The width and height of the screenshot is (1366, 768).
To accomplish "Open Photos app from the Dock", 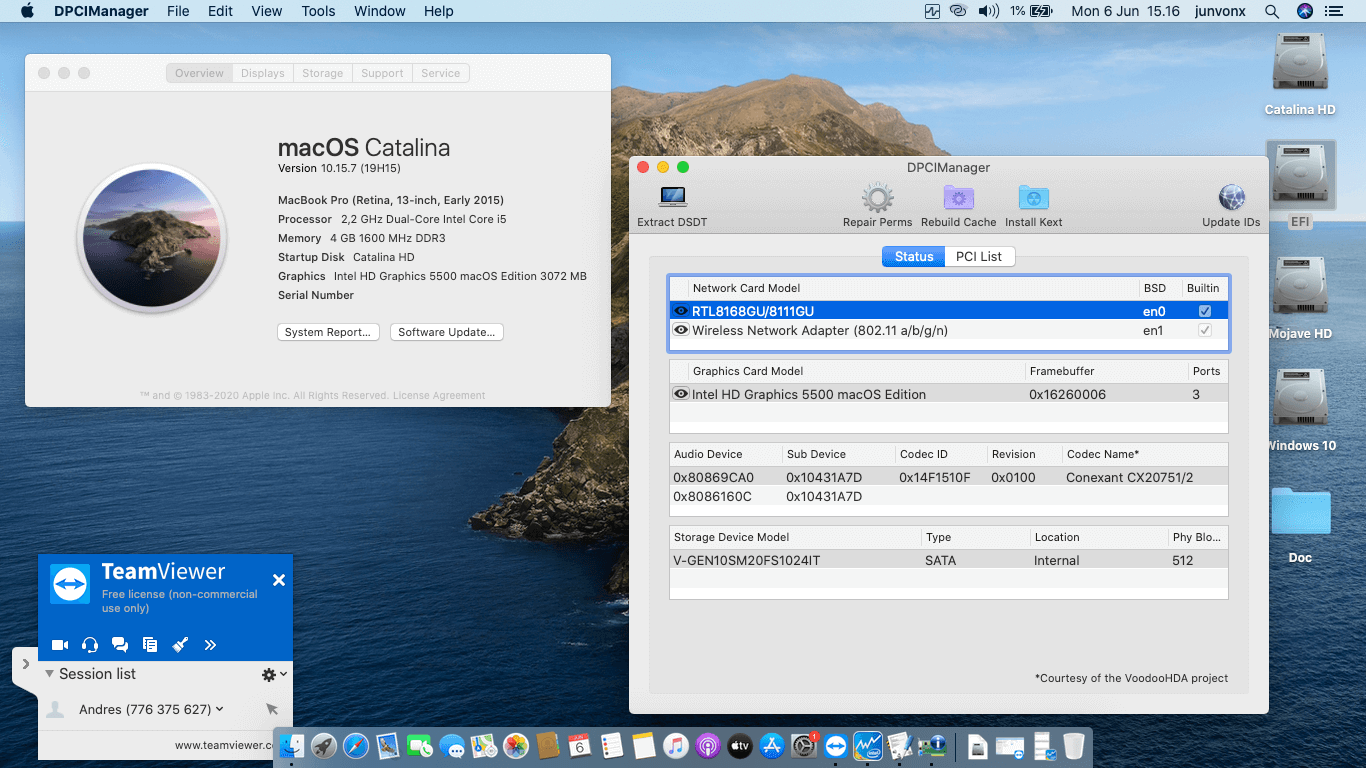I will 515,746.
